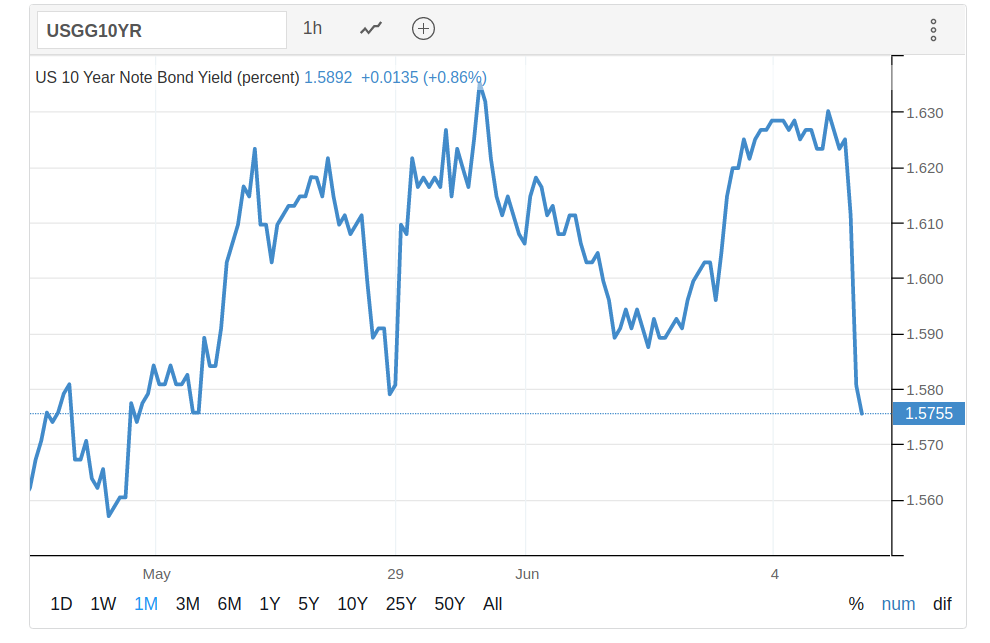Click the 1.590 axis label
Viewport: 990px width, 643px height.
click(925, 334)
